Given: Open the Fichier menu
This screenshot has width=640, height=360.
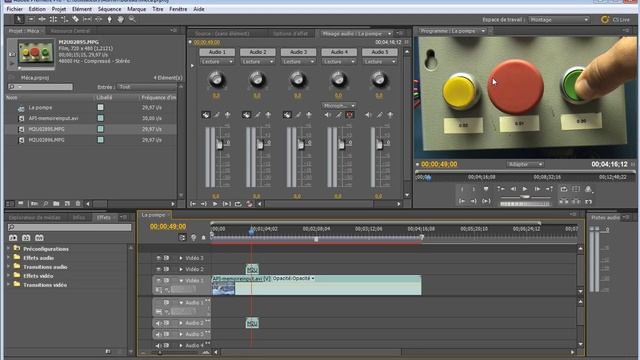Looking at the screenshot, I should coord(15,9).
